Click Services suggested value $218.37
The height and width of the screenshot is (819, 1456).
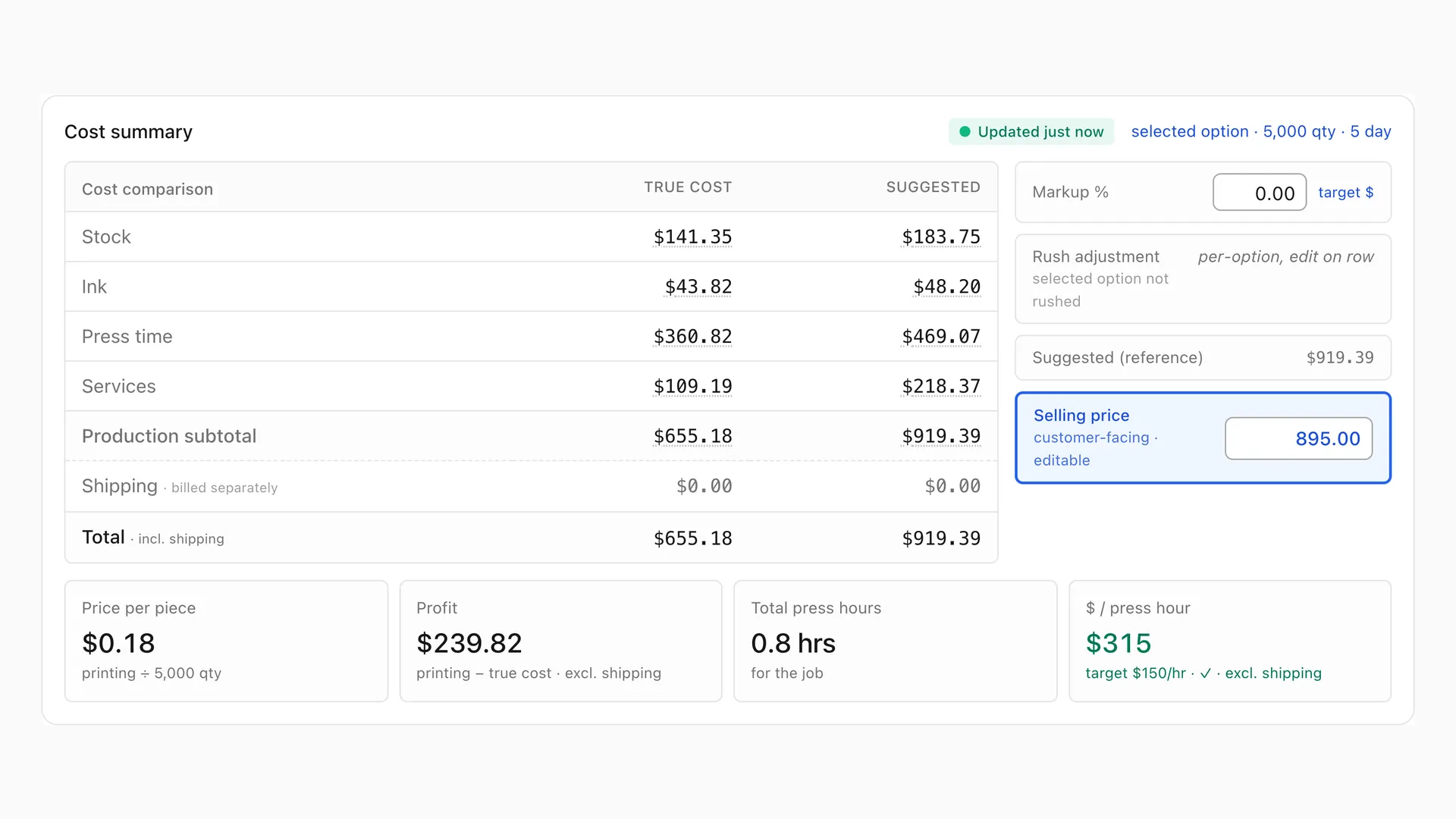click(x=940, y=387)
